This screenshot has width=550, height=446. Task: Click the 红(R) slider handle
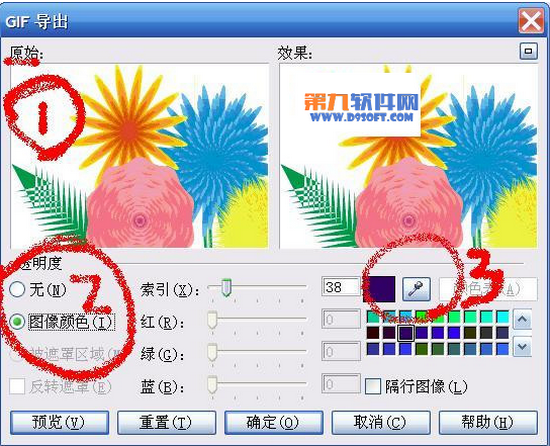pyautogui.click(x=212, y=319)
